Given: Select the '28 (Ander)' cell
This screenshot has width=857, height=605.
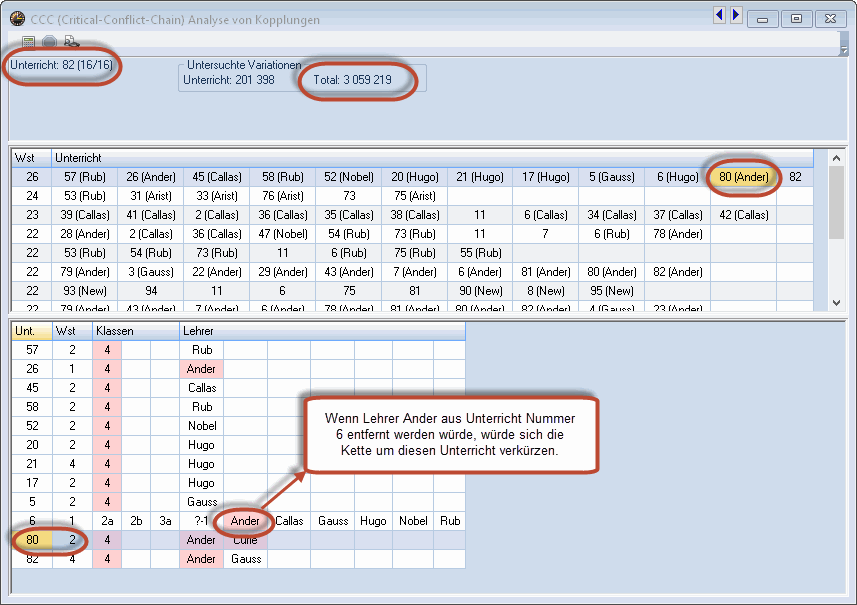Looking at the screenshot, I should 85,234.
